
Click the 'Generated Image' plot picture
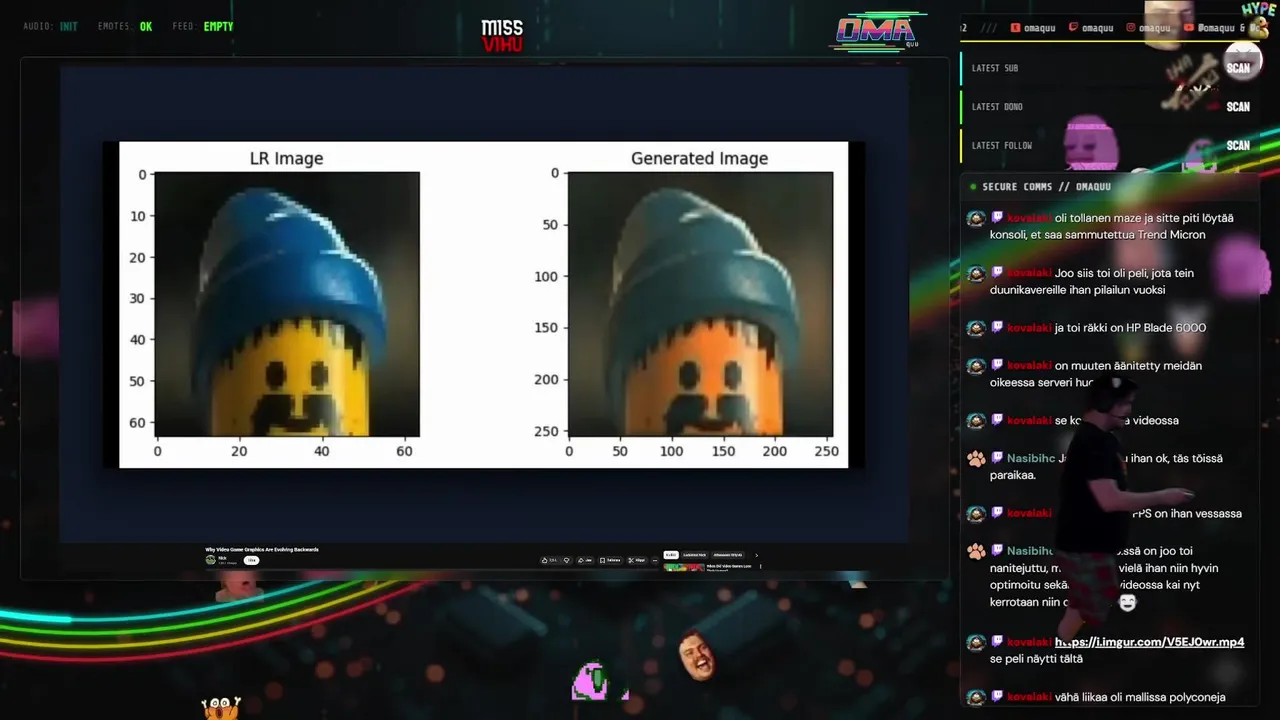pyautogui.click(x=700, y=304)
